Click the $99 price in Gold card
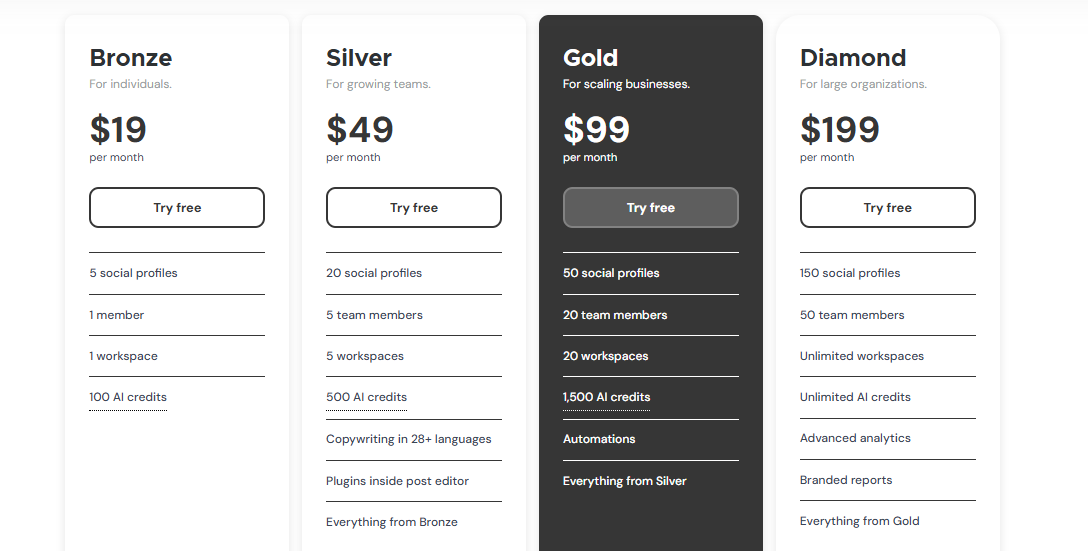The width and height of the screenshot is (1088, 551). 596,129
